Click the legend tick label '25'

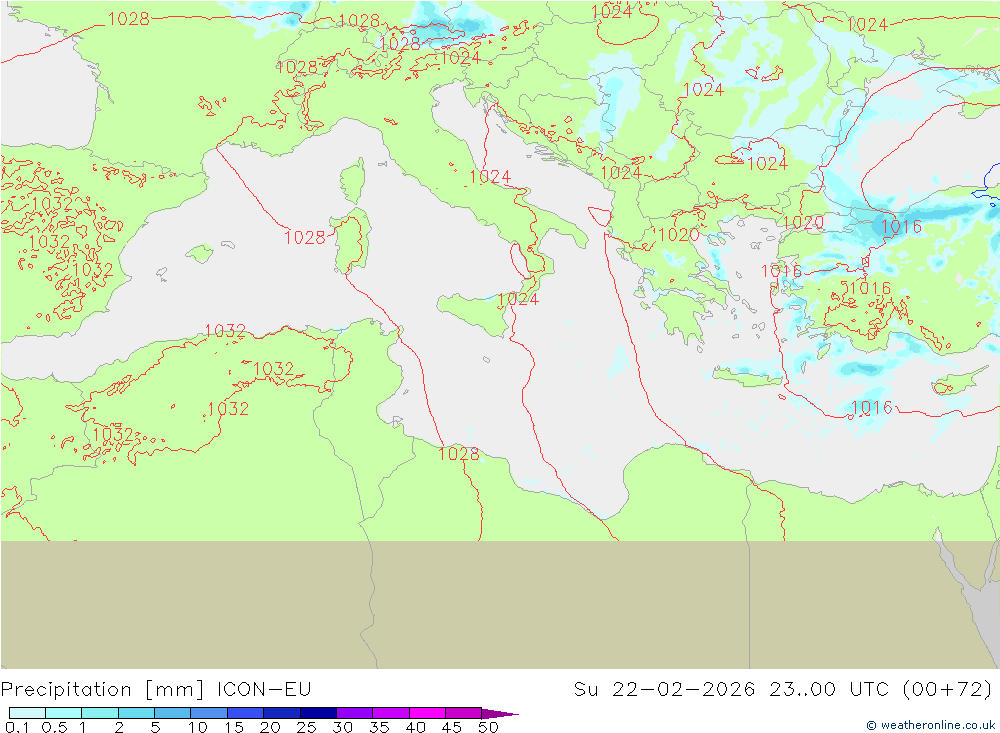(x=306, y=727)
